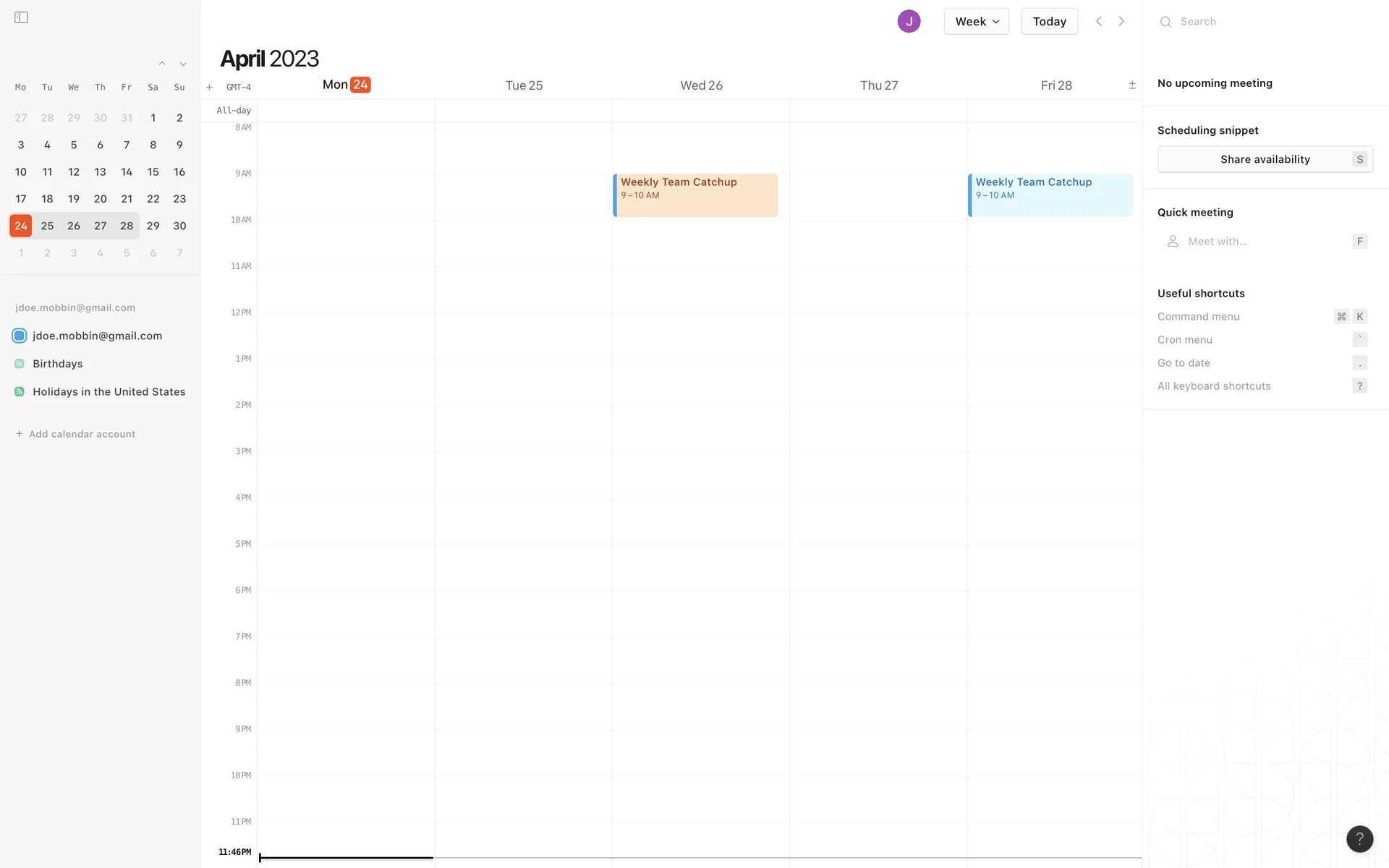
Task: Click the purple J profile avatar
Action: [x=909, y=22]
